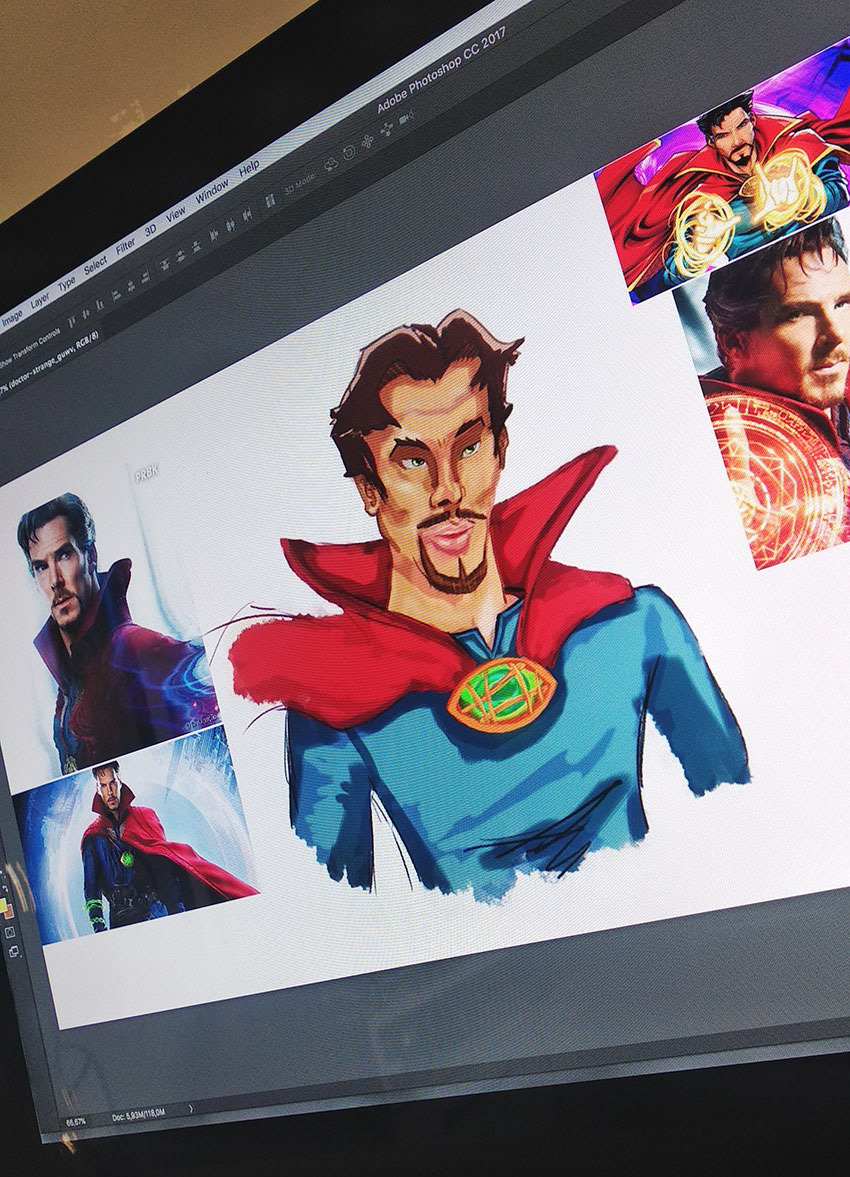Select 3D Mode zoom video-camera icon
The image size is (850, 1177).
pyautogui.click(x=406, y=118)
